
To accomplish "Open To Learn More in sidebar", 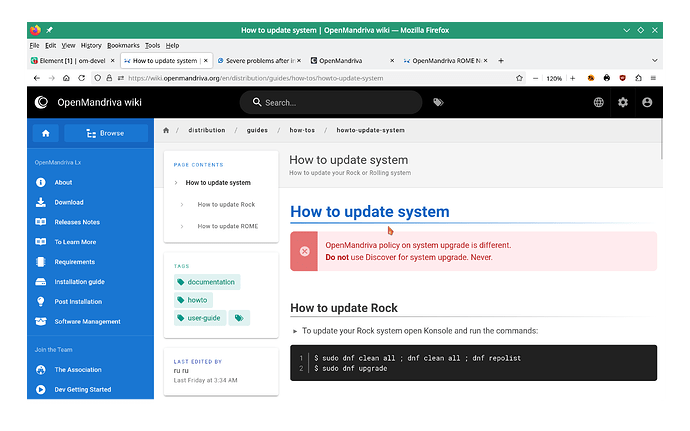I will pyautogui.click(x=75, y=242).
